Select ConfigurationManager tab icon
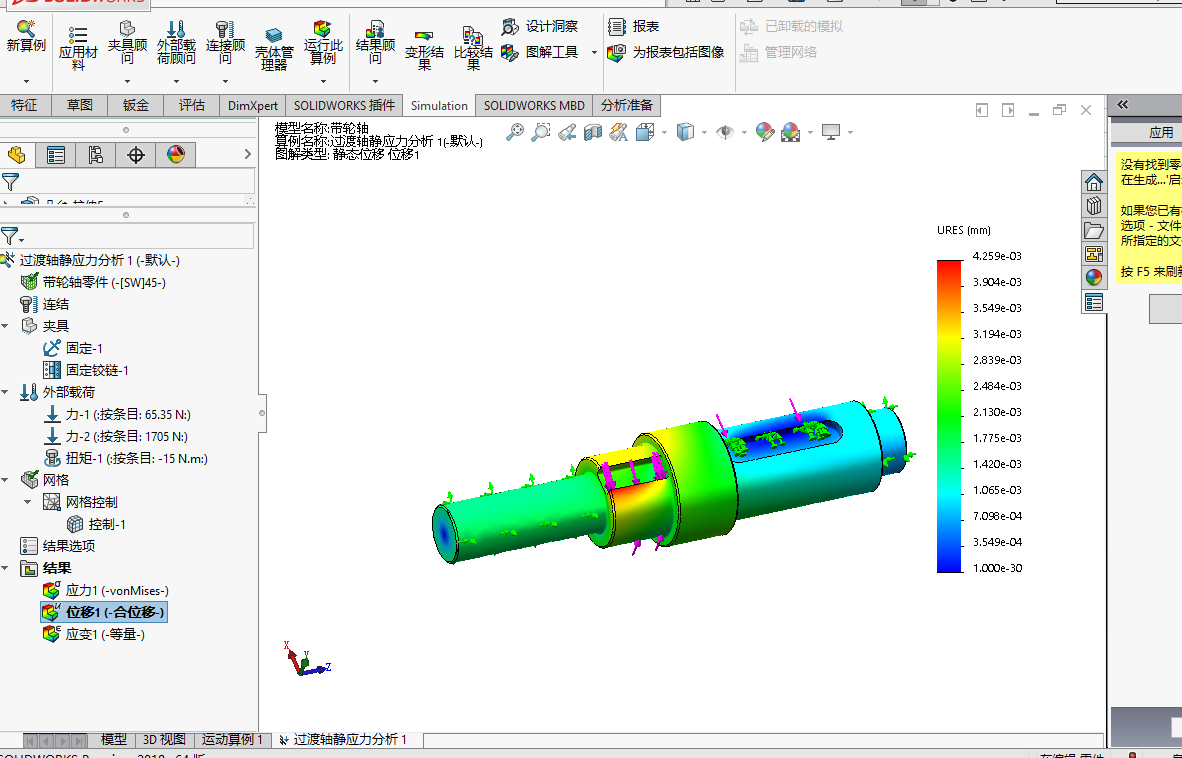1182x758 pixels. [x=96, y=155]
